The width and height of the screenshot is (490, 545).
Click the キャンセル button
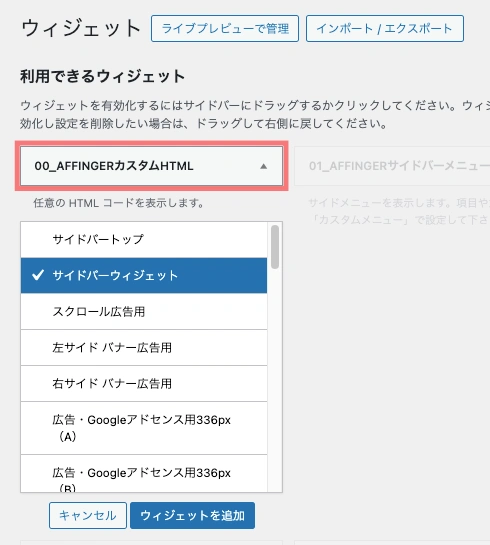tap(88, 515)
